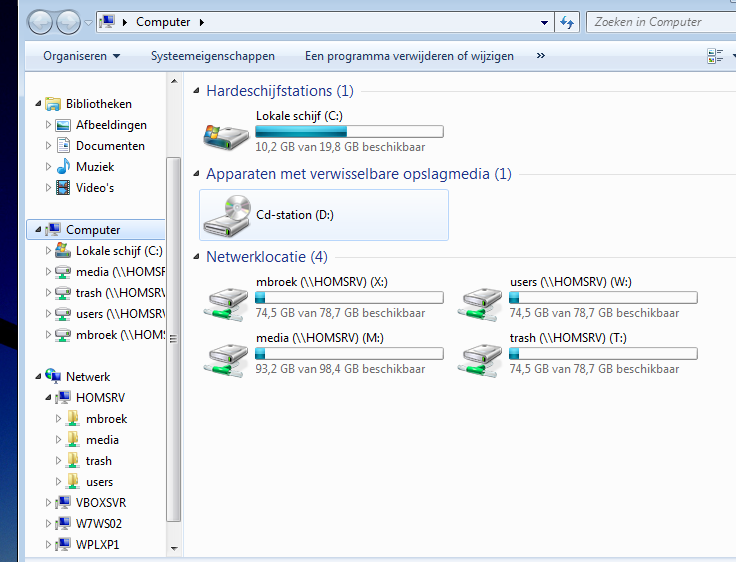The height and width of the screenshot is (562, 736).
Task: Click the Forward navigation arrow button
Action: pyautogui.click(x=69, y=22)
